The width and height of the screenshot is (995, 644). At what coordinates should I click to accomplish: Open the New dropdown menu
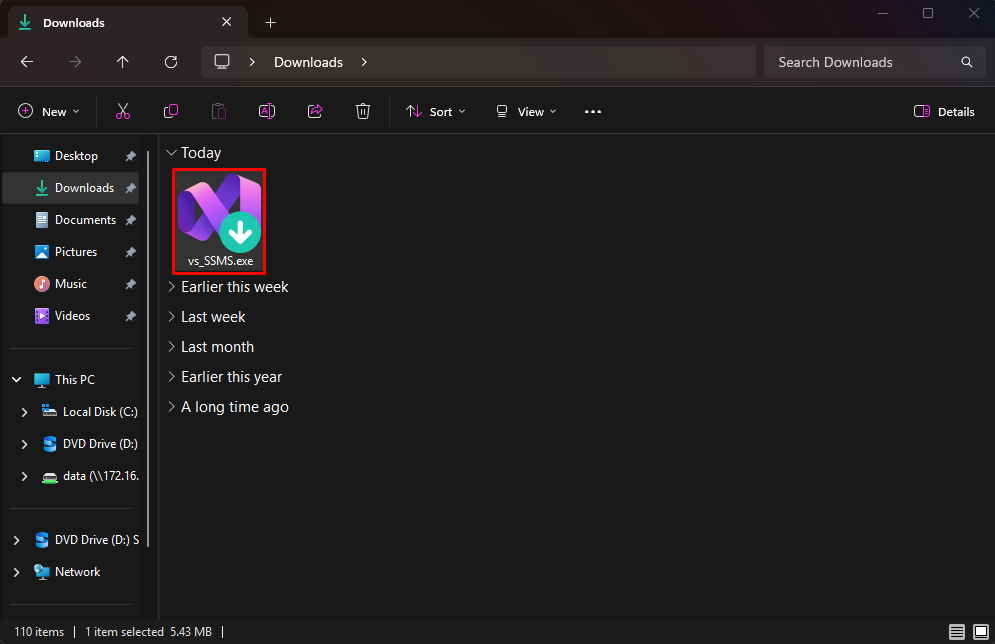[49, 112]
